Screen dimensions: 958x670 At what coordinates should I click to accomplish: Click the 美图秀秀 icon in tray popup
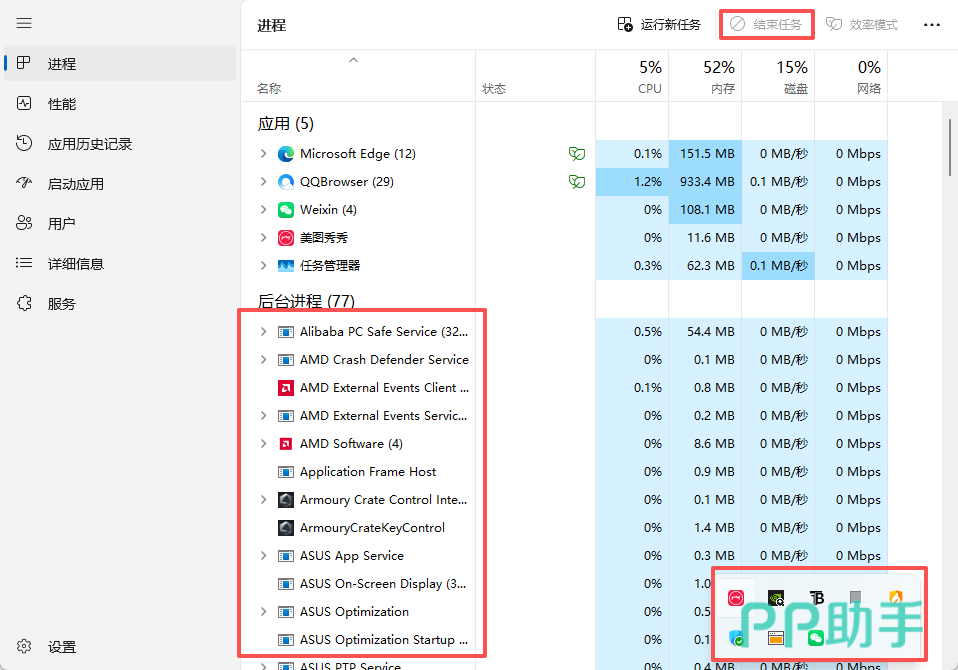pyautogui.click(x=736, y=598)
